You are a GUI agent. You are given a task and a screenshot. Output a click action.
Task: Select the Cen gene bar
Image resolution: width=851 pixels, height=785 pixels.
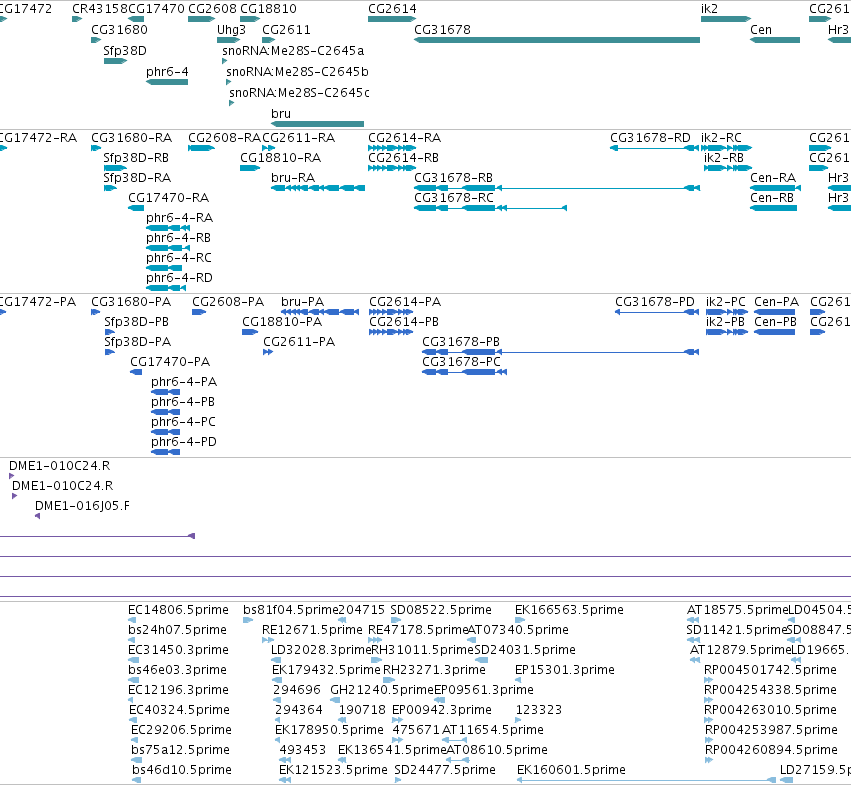pos(775,40)
